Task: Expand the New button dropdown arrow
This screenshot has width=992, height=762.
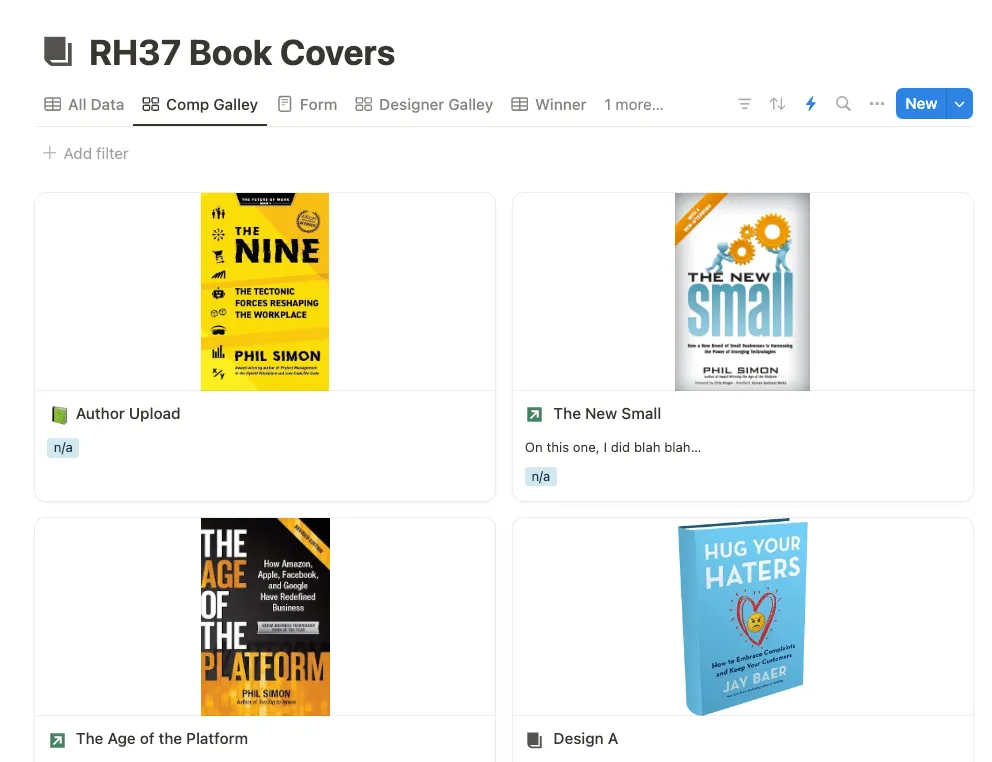Action: pos(960,104)
